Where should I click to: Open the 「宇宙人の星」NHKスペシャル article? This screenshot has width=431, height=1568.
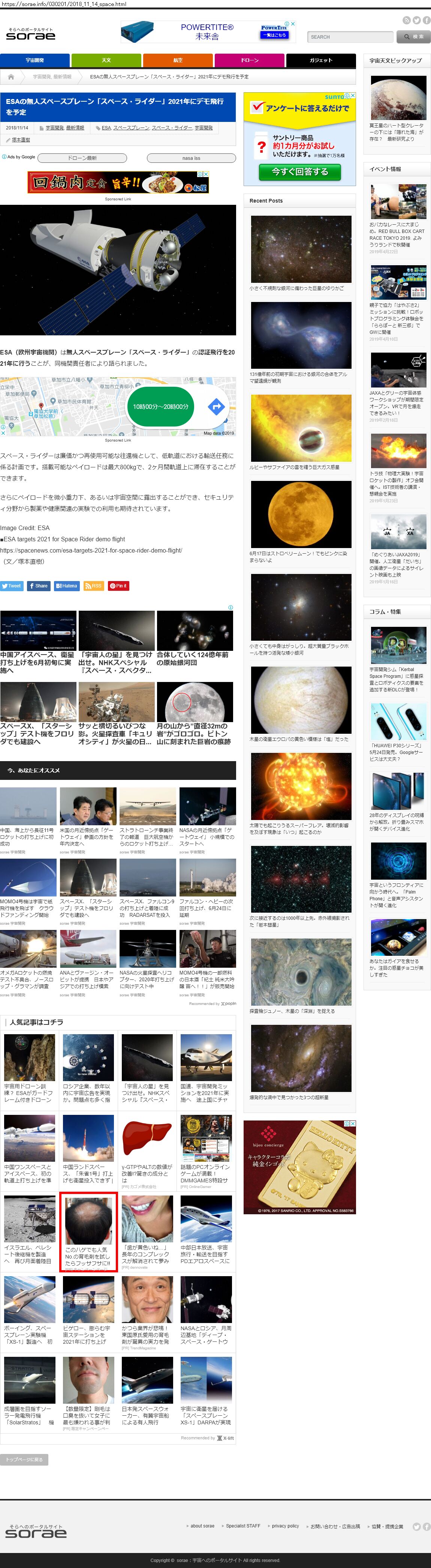(117, 643)
